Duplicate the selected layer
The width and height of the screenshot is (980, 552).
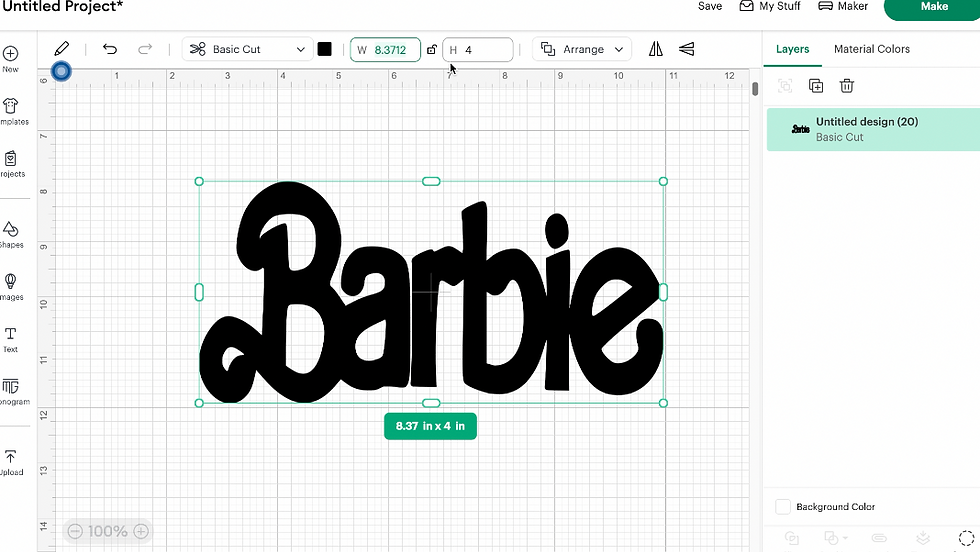coord(816,86)
